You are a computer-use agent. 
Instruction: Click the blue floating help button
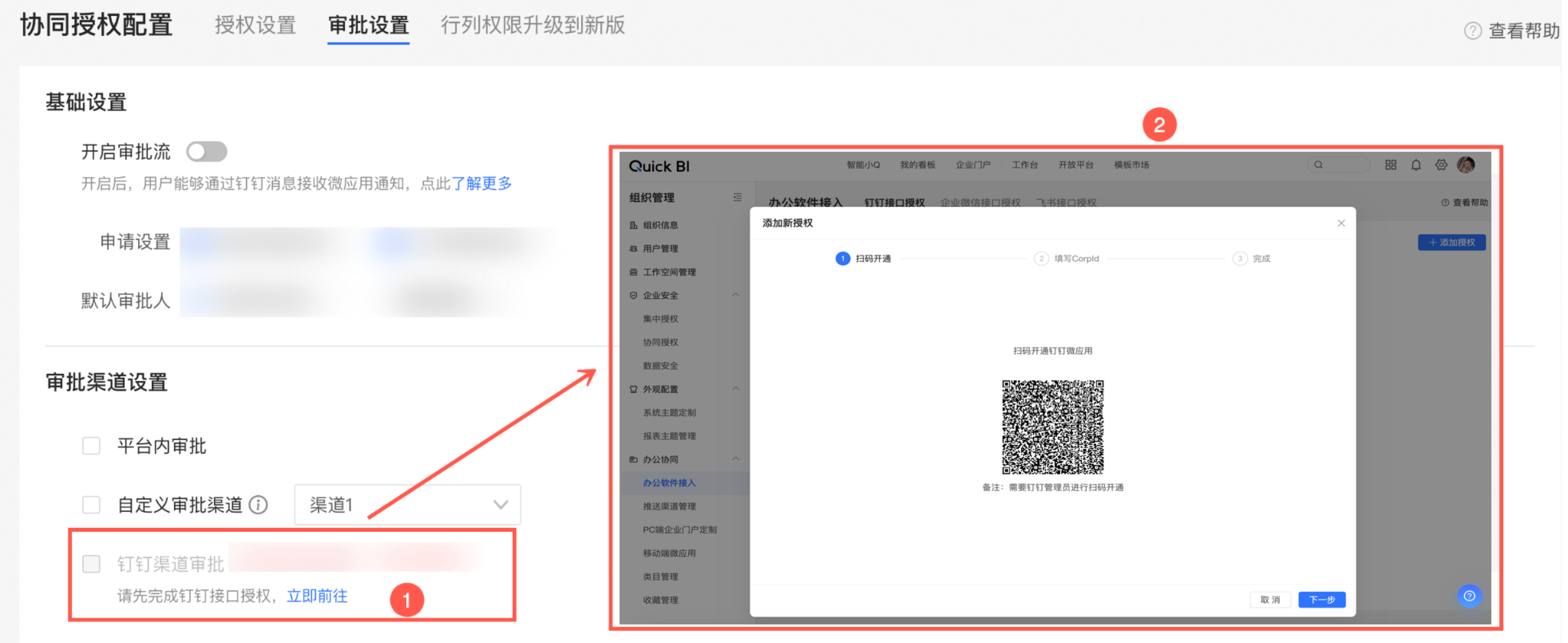(1469, 596)
